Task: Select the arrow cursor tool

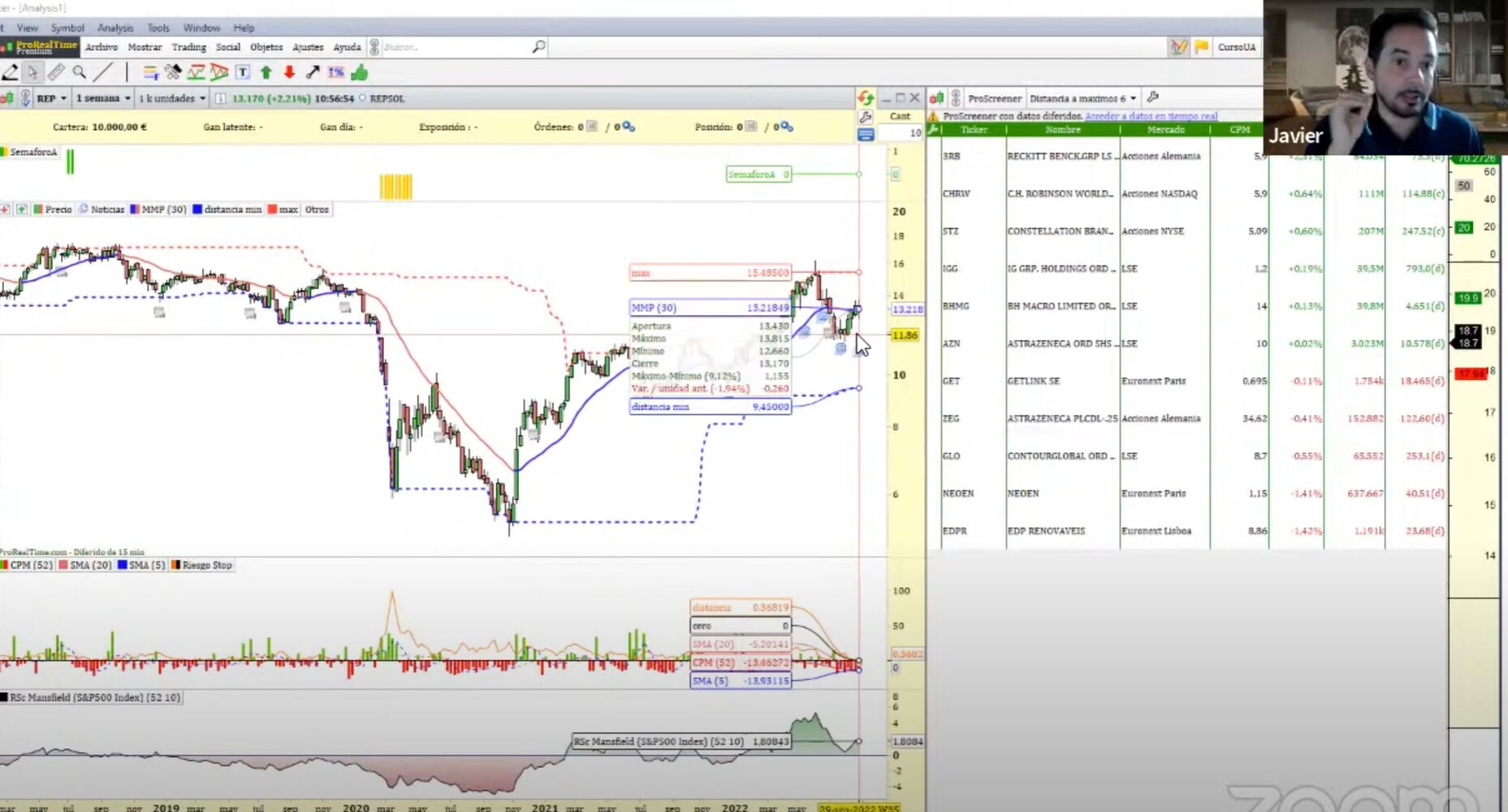Action: tap(32, 73)
